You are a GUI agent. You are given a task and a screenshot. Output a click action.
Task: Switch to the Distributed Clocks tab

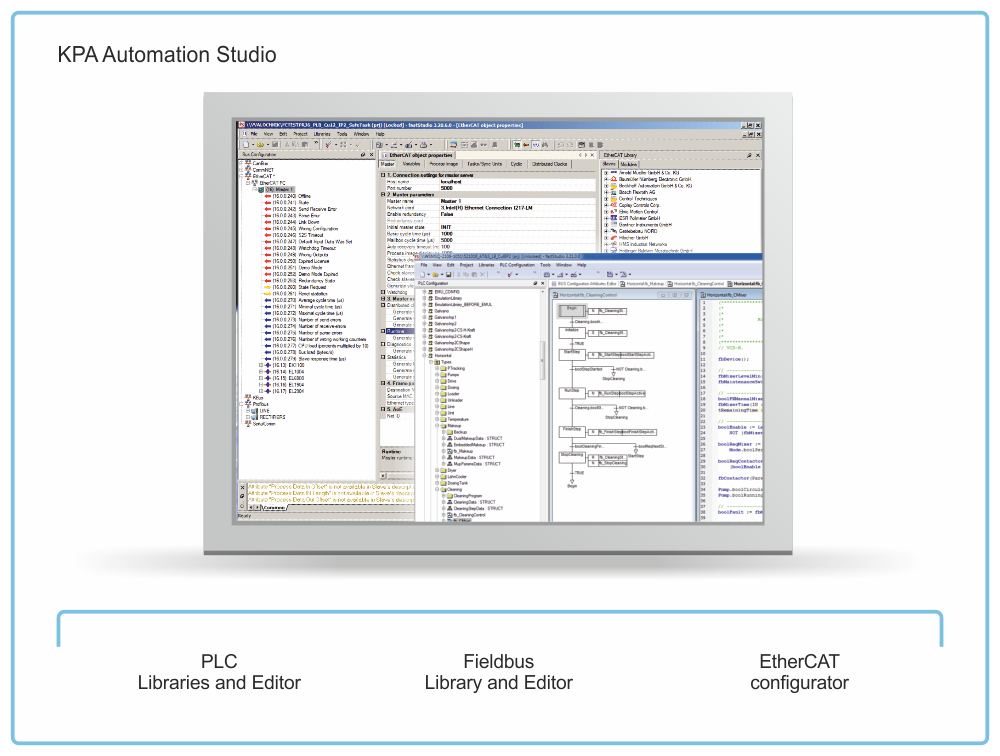(x=550, y=165)
